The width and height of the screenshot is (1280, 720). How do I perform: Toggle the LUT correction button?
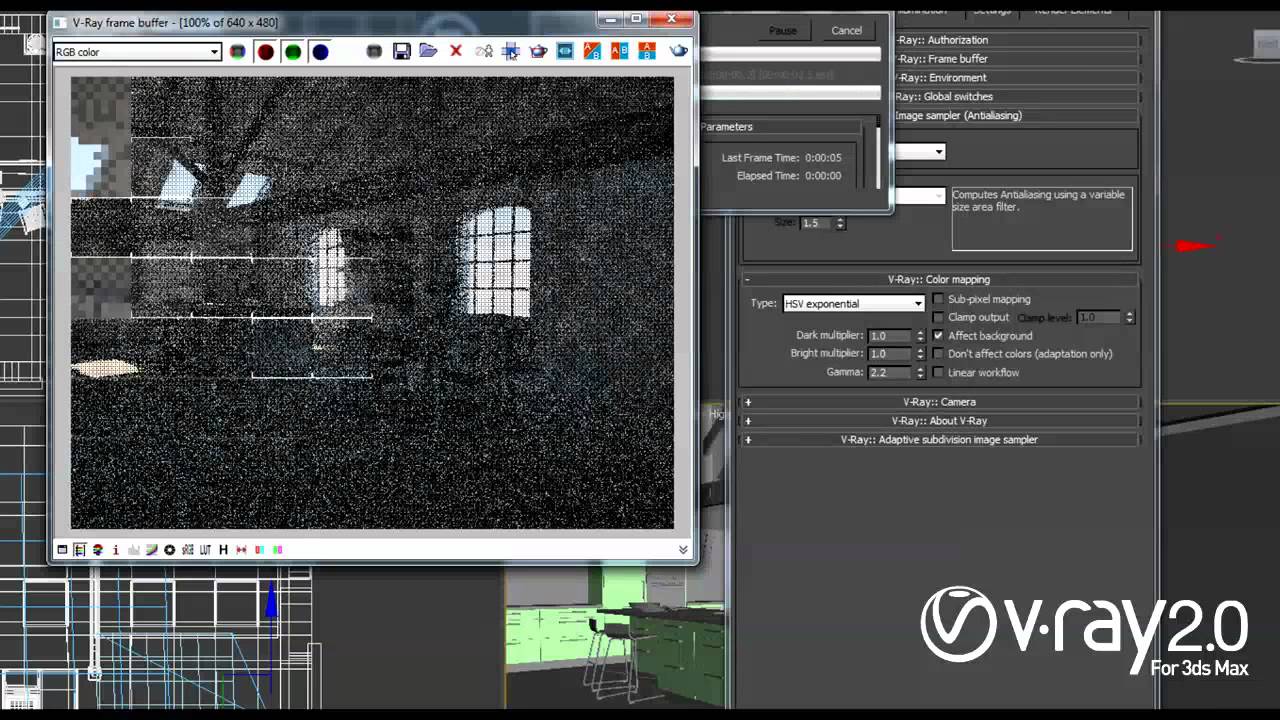click(206, 550)
